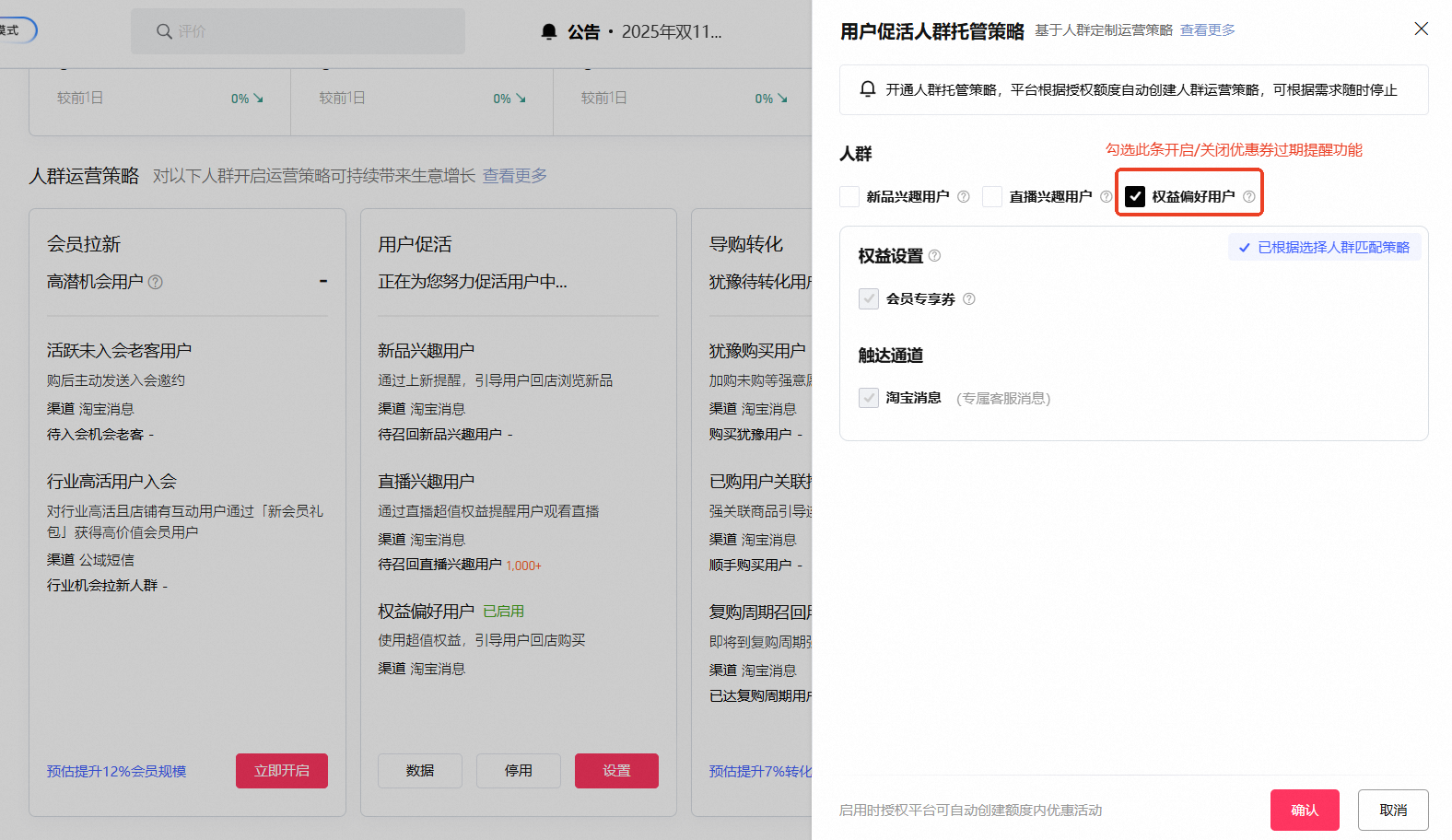
Task: Click 查看更多 link in panel header
Action: coord(1207,30)
